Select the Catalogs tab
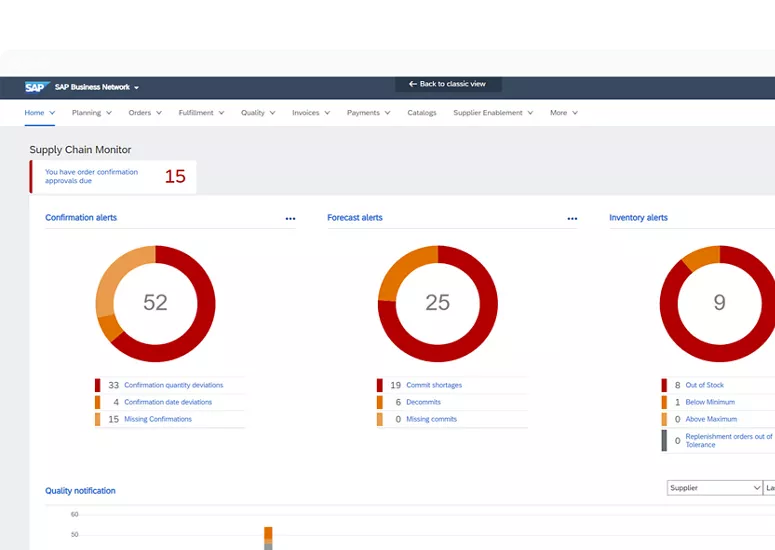Image resolution: width=775 pixels, height=550 pixels. click(x=421, y=113)
